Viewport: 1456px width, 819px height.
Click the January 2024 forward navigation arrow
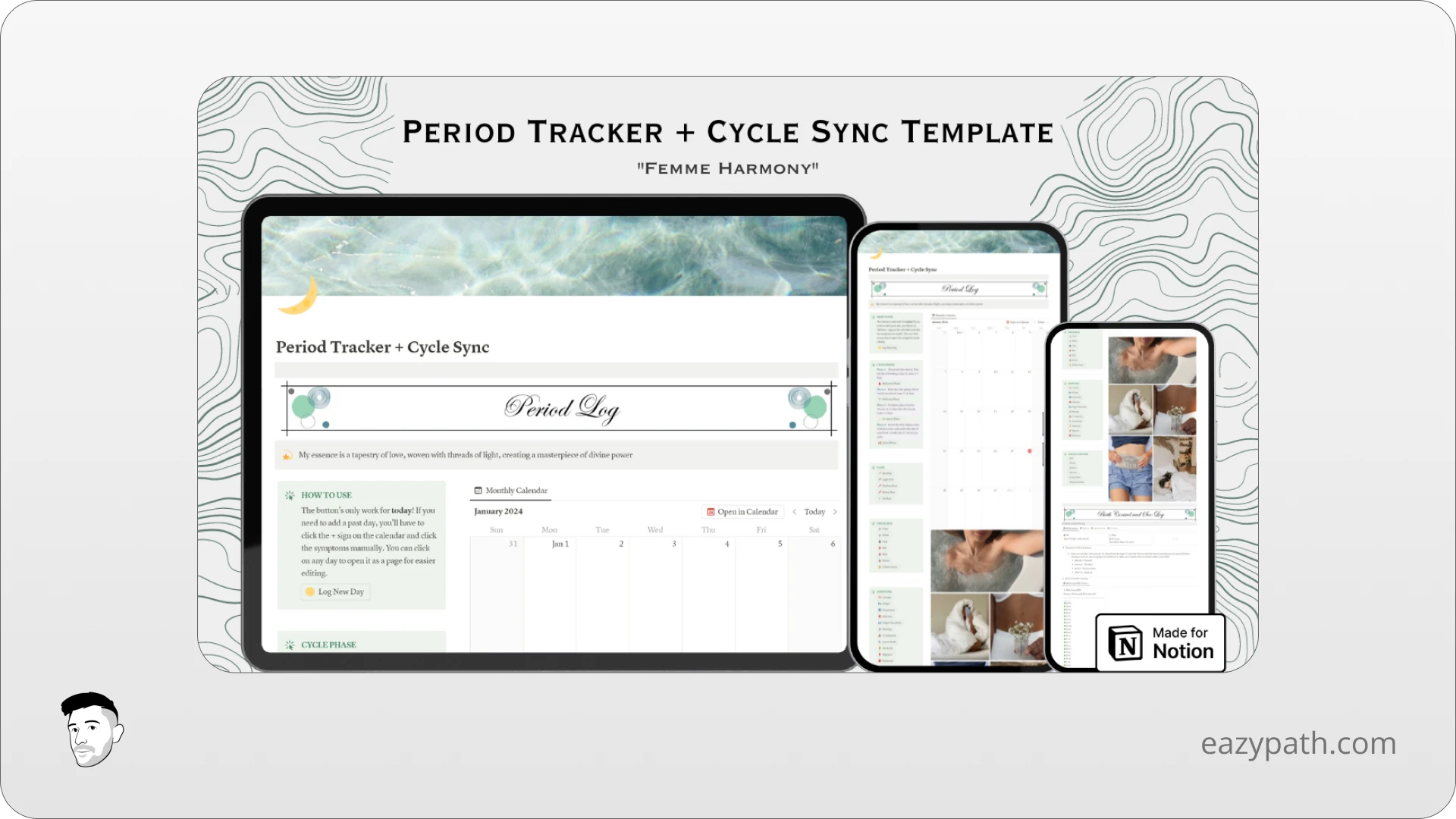coord(835,512)
